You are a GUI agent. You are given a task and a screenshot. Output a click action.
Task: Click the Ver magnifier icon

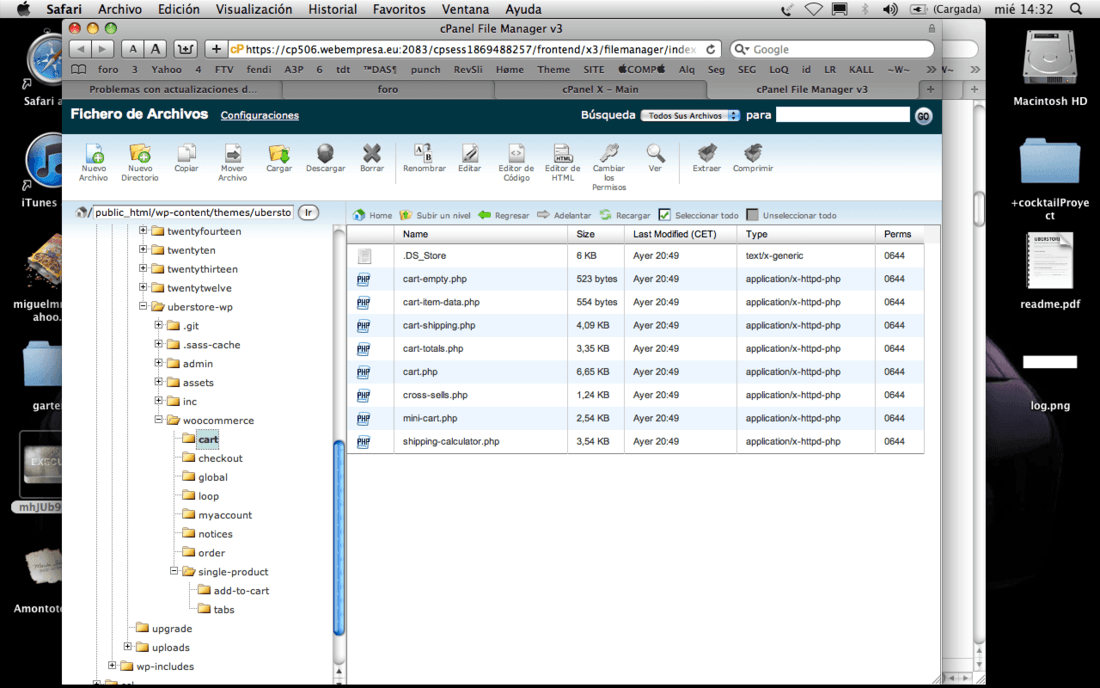(x=655, y=158)
